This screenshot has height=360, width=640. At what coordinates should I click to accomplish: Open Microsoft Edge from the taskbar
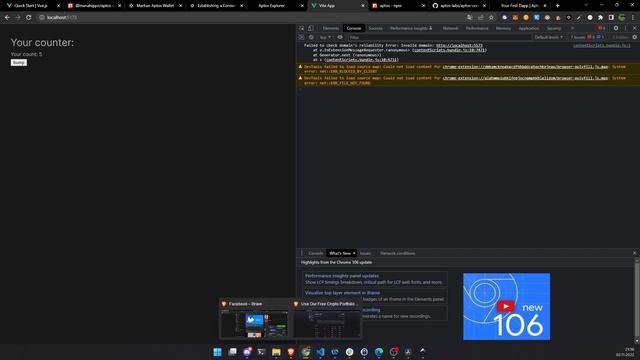(379, 352)
